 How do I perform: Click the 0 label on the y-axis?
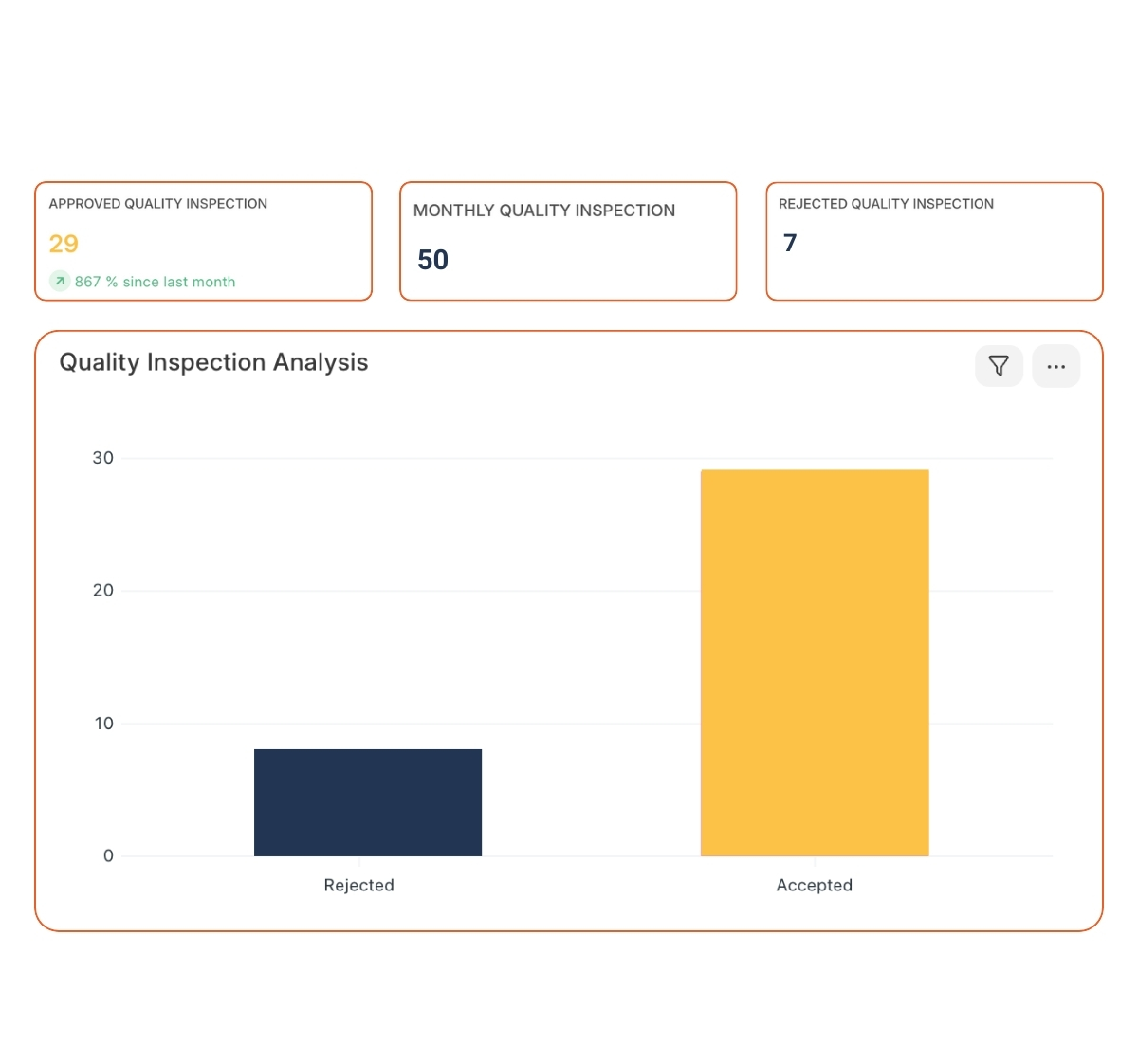pyautogui.click(x=108, y=855)
